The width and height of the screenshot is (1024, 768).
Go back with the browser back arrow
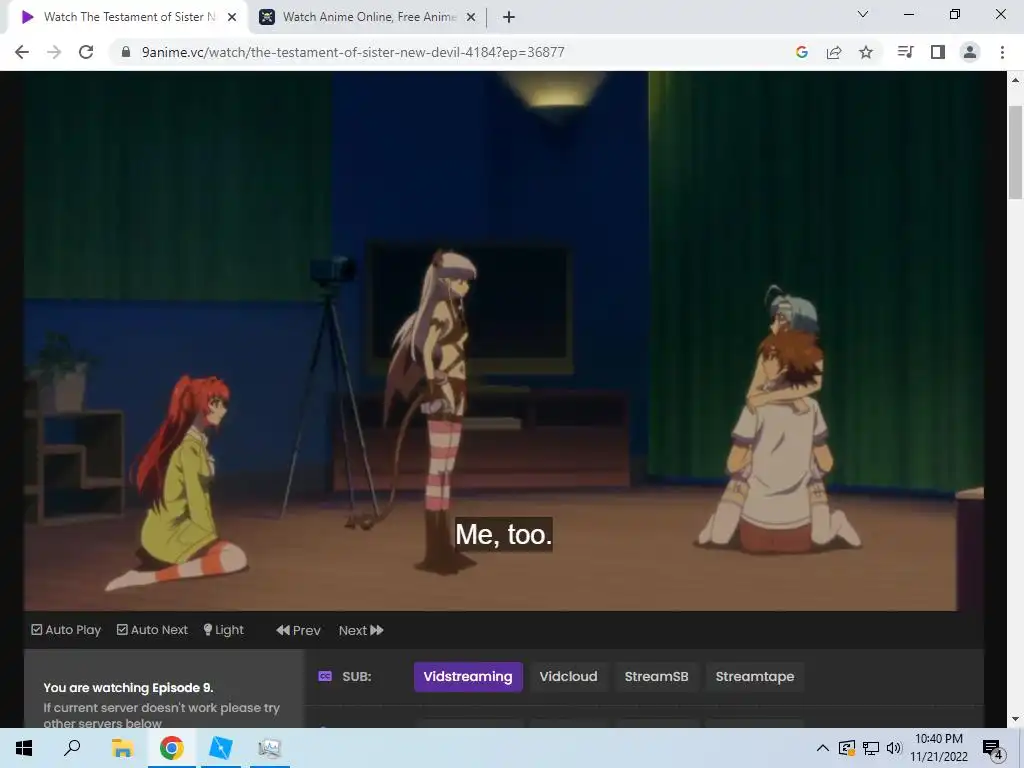22,52
